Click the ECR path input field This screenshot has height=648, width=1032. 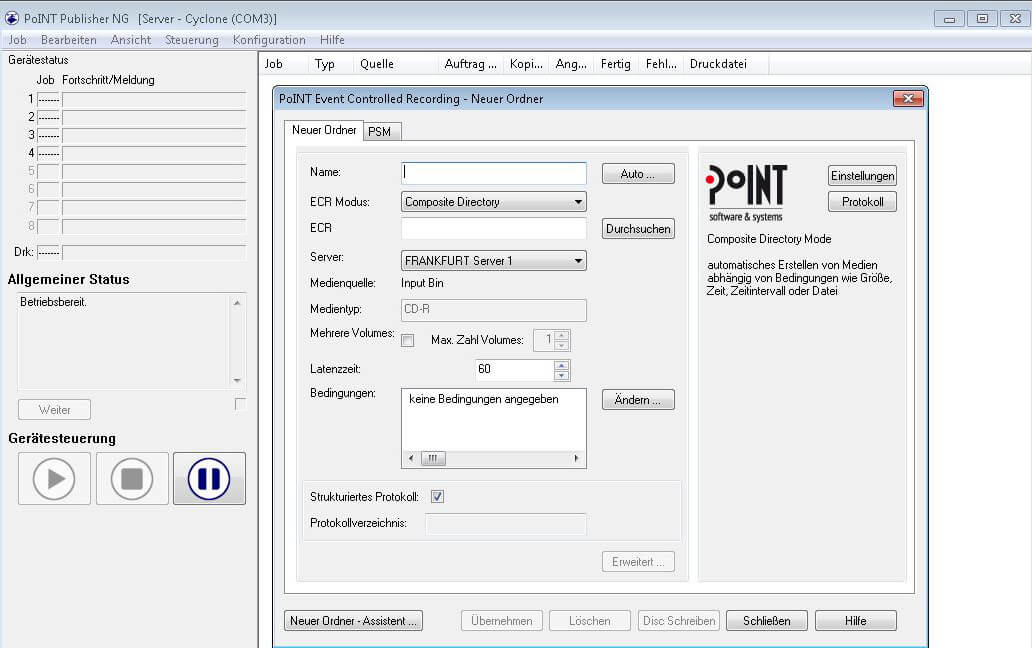[x=494, y=228]
